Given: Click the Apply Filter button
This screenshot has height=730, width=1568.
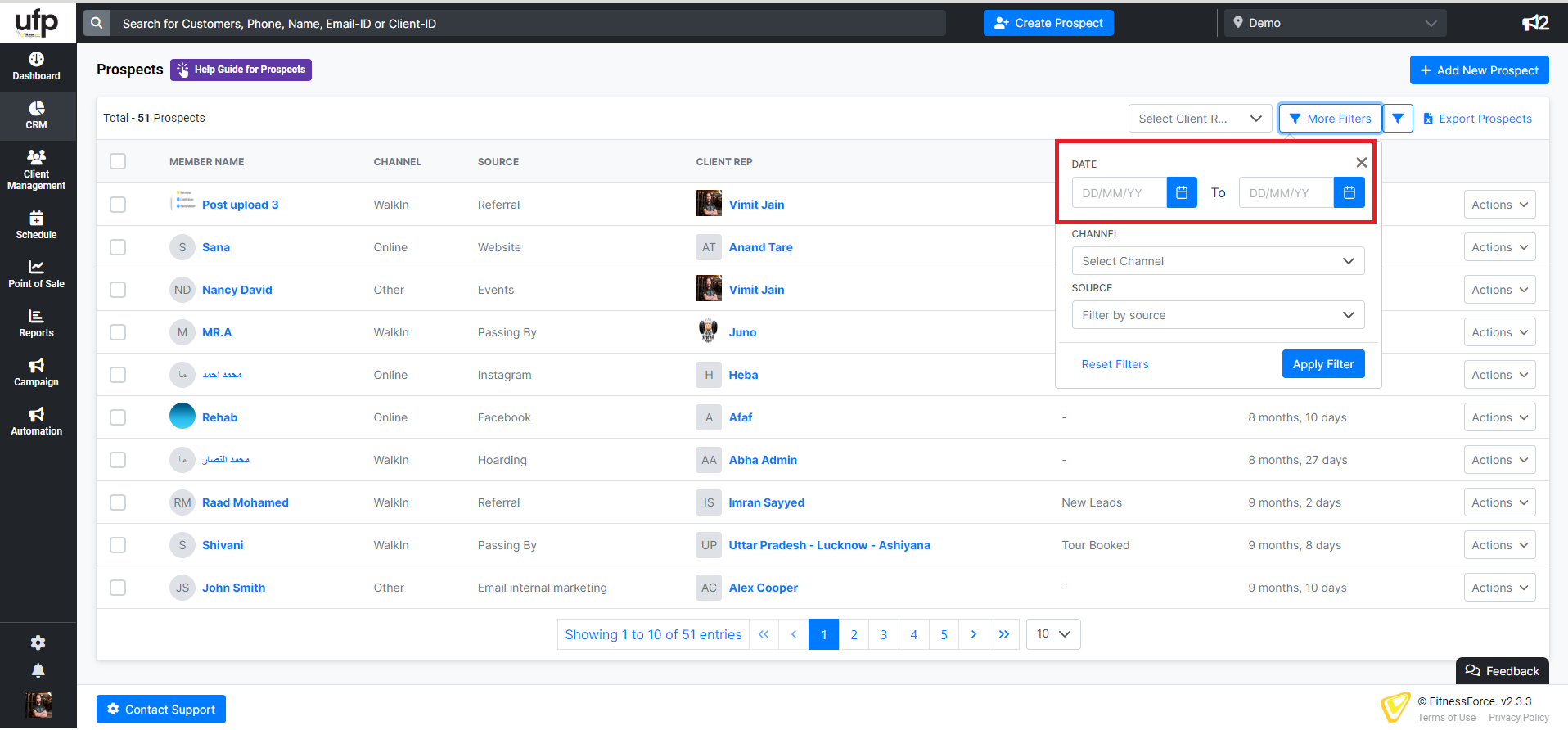Looking at the screenshot, I should pyautogui.click(x=1322, y=364).
